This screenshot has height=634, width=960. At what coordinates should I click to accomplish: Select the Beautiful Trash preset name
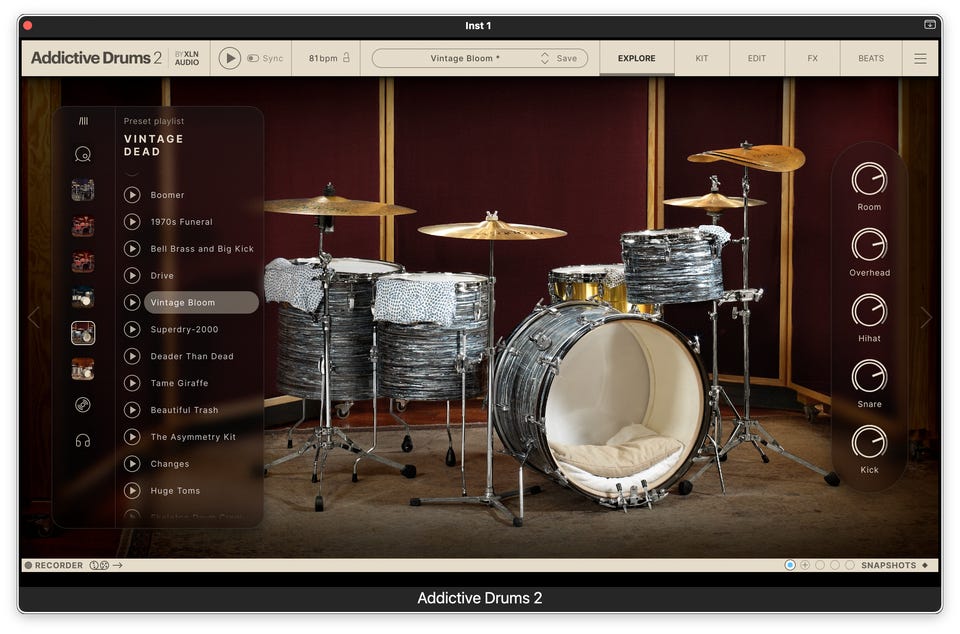184,410
